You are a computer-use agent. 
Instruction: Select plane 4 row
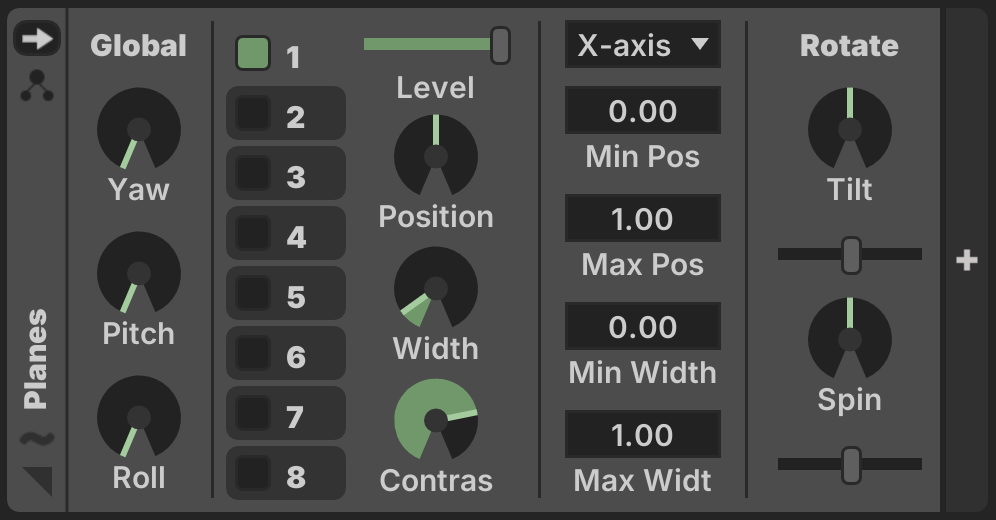tap(286, 233)
